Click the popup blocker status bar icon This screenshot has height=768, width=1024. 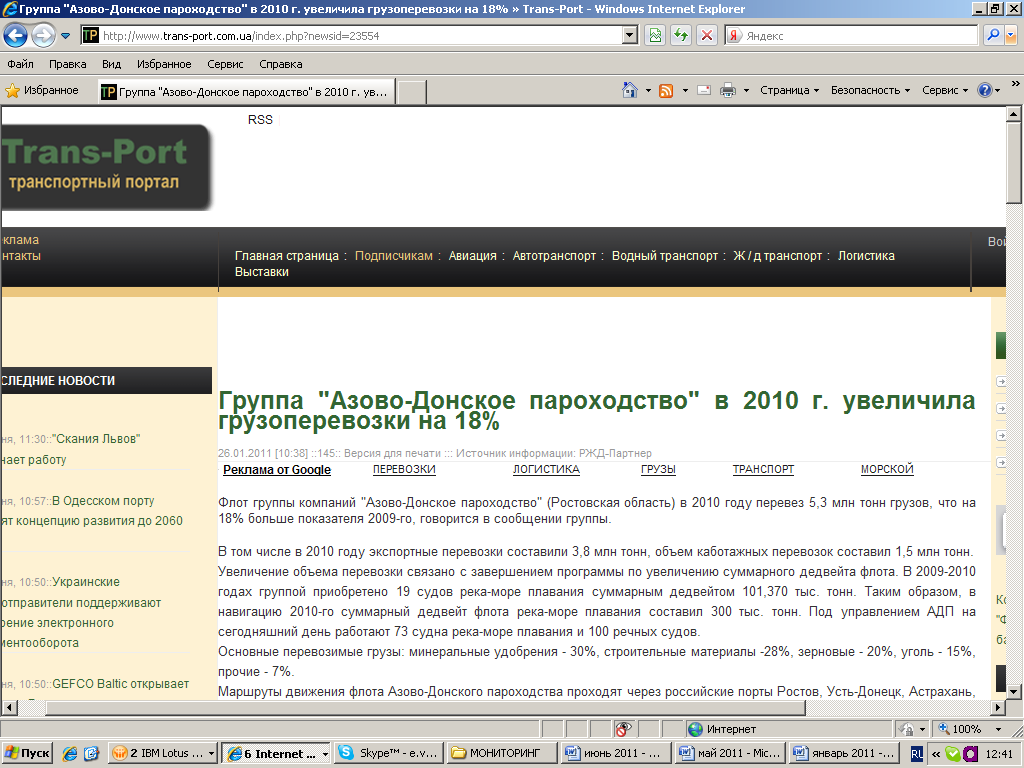point(624,729)
